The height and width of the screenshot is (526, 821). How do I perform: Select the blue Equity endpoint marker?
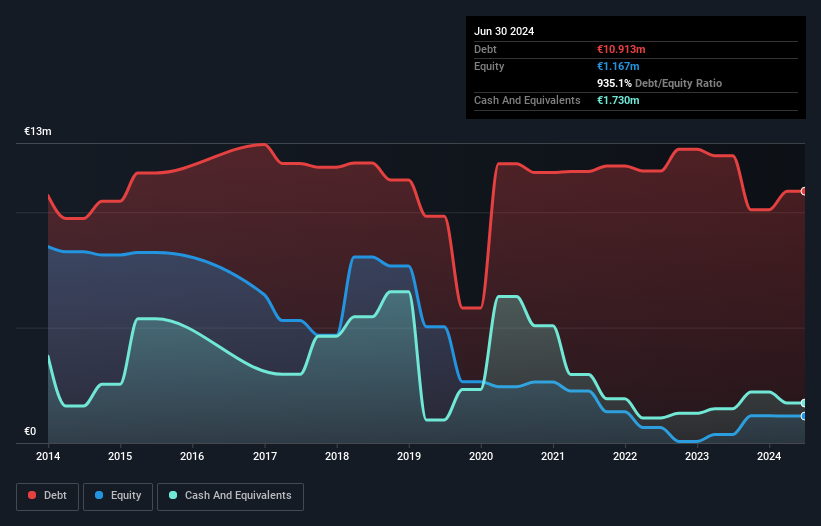point(804,416)
